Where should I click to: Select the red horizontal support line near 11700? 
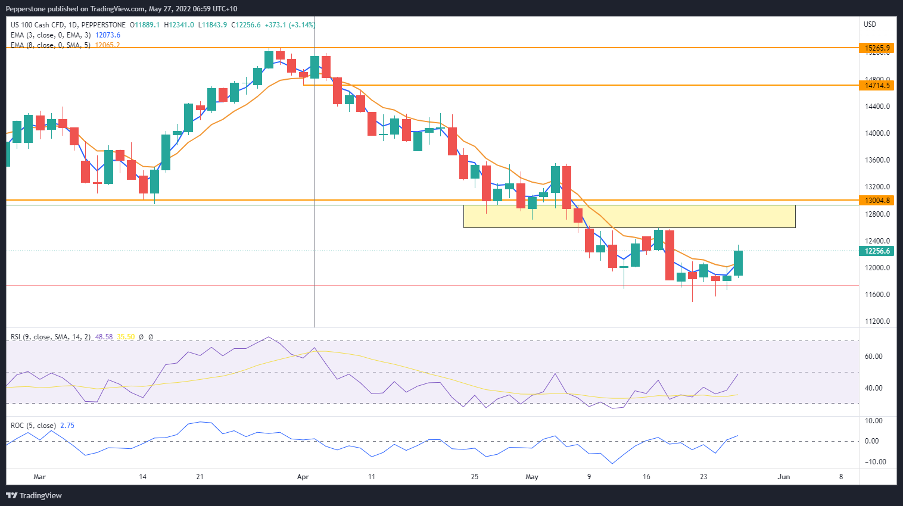(x=432, y=285)
